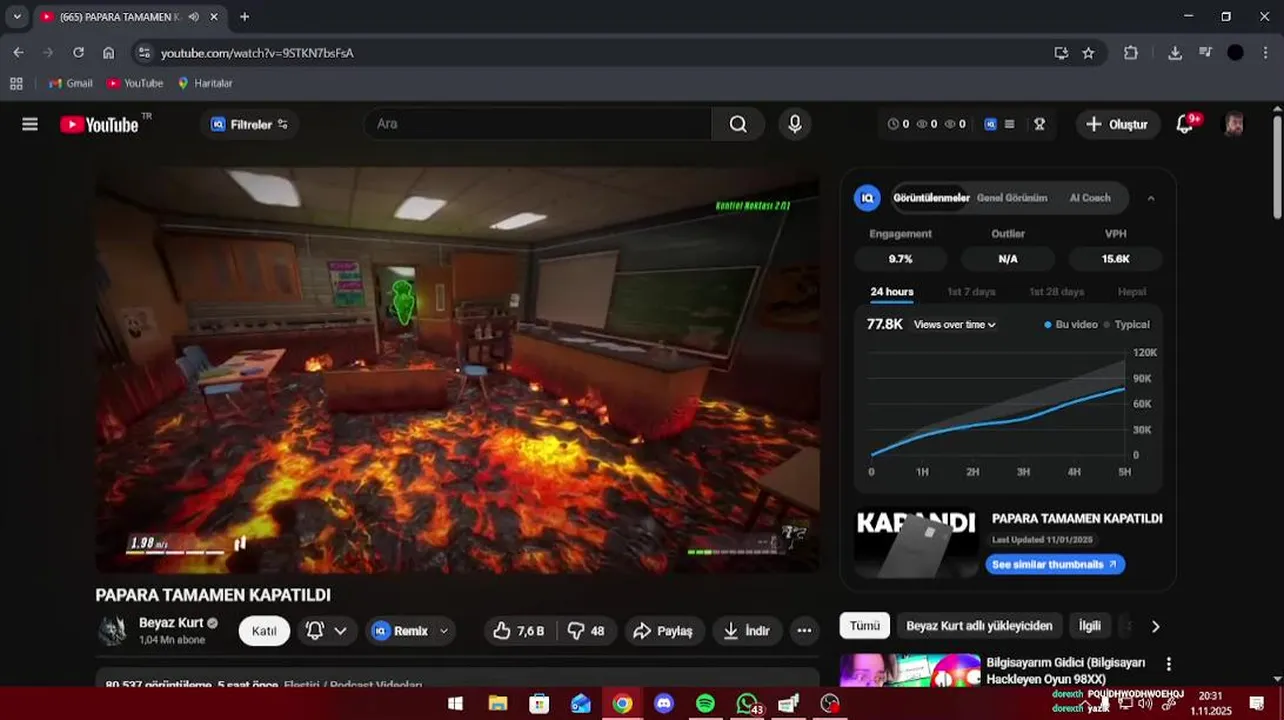Switch to the AI Coach tab
This screenshot has width=1284, height=720.
[x=1090, y=198]
